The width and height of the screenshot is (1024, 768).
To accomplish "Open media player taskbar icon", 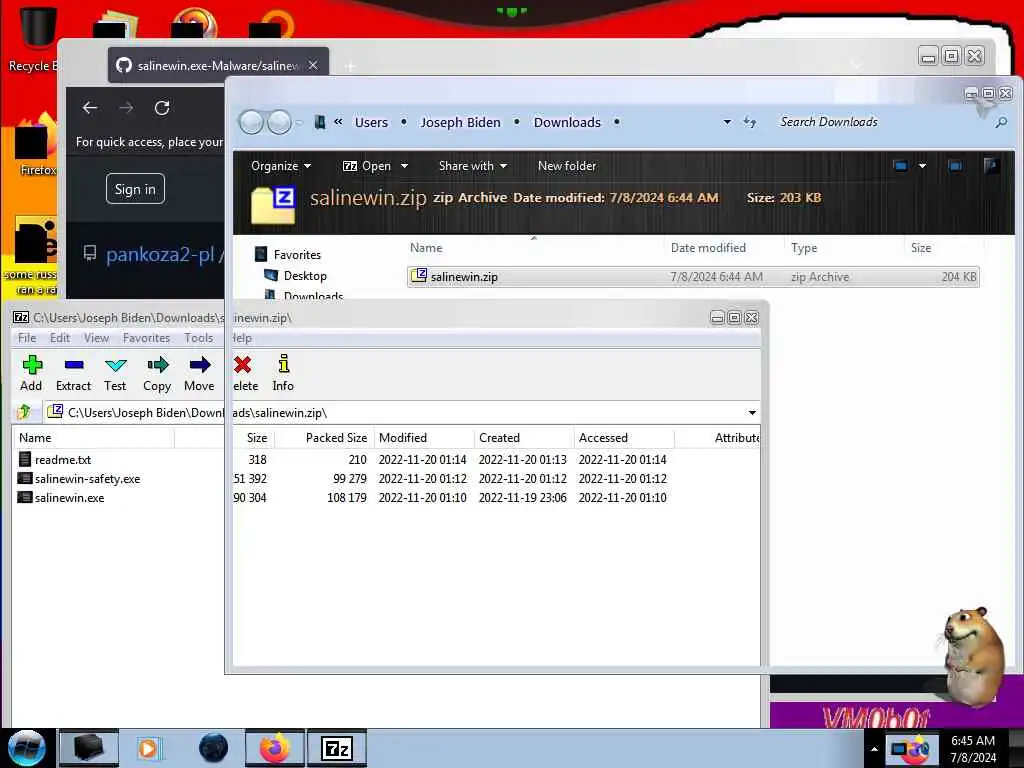I will coord(150,748).
